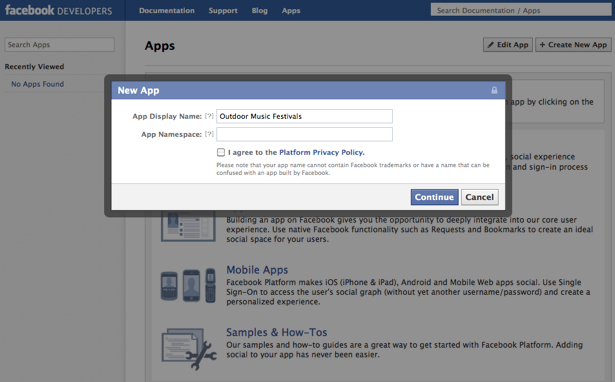
Task: Check the agree to Platform Privacy Policy box
Action: (221, 152)
